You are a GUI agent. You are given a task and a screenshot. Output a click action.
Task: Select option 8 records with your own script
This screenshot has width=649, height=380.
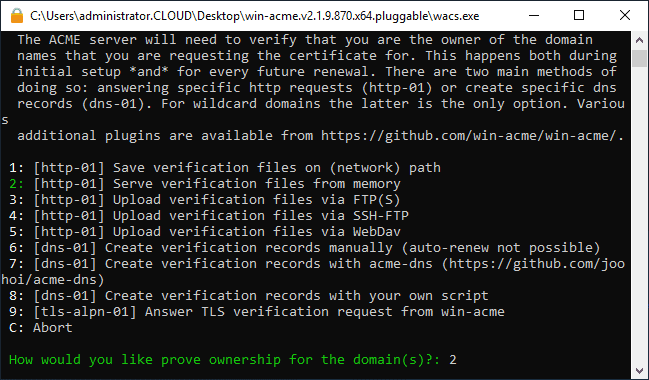coord(249,296)
